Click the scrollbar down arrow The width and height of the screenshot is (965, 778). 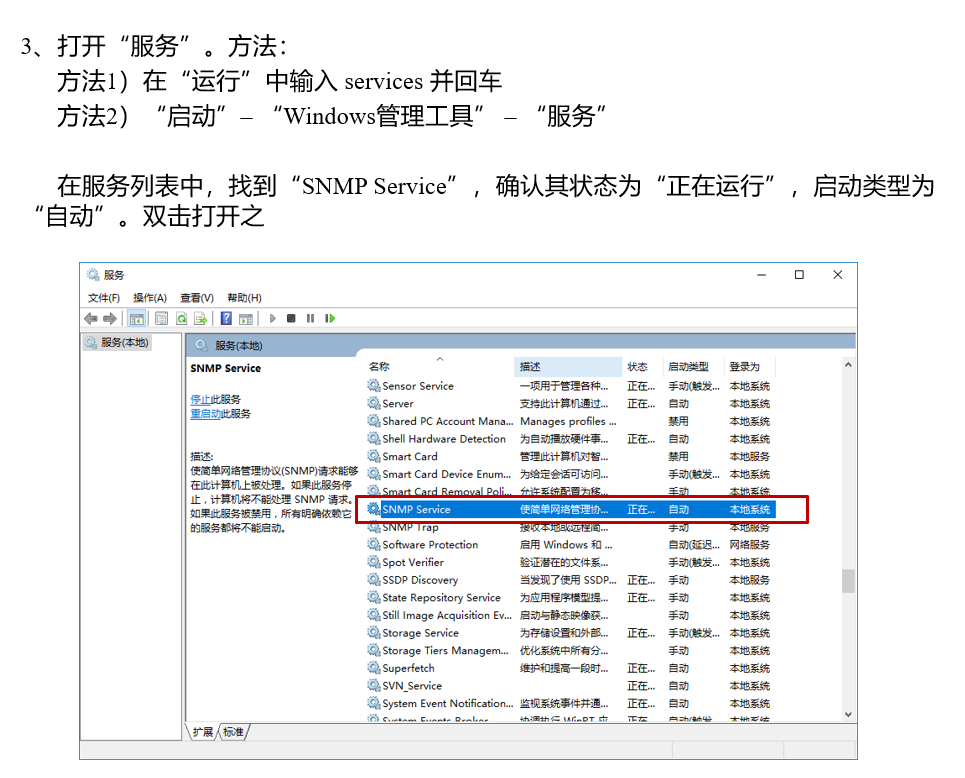point(848,715)
